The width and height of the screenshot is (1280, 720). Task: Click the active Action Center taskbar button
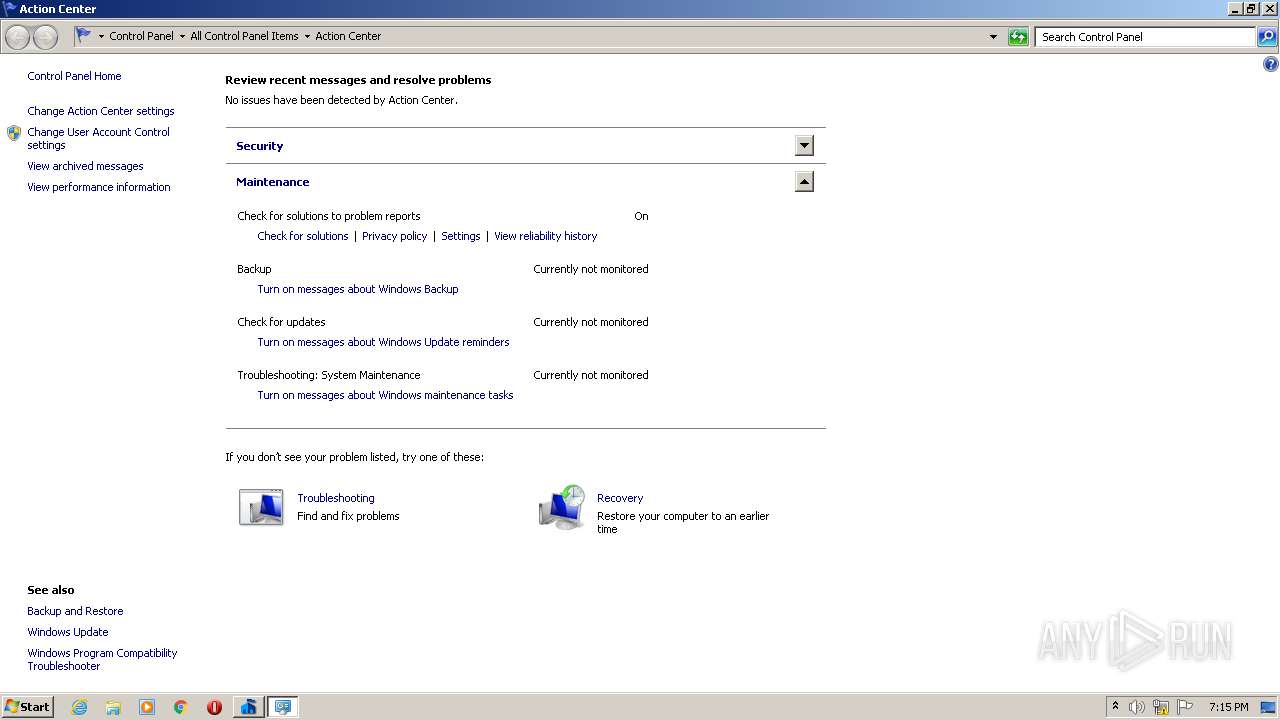pos(283,707)
